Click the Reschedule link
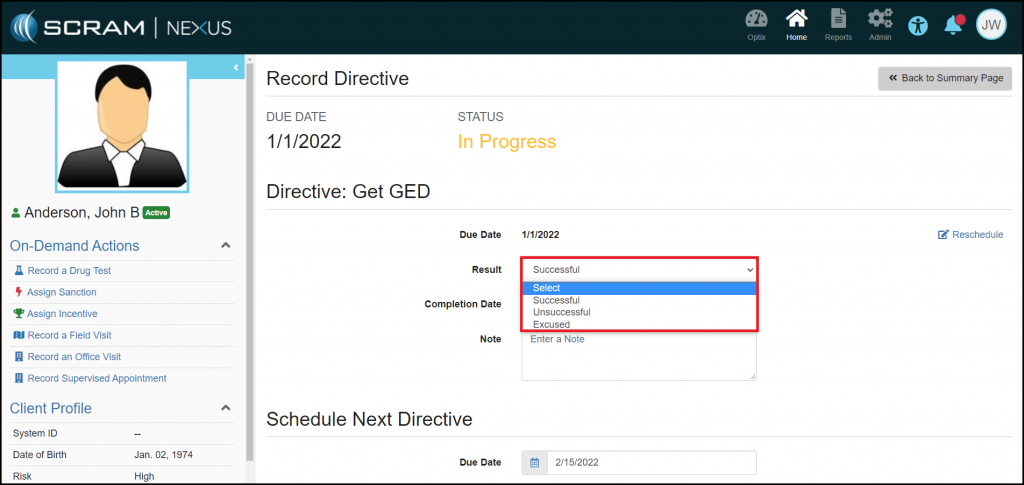 coord(970,235)
